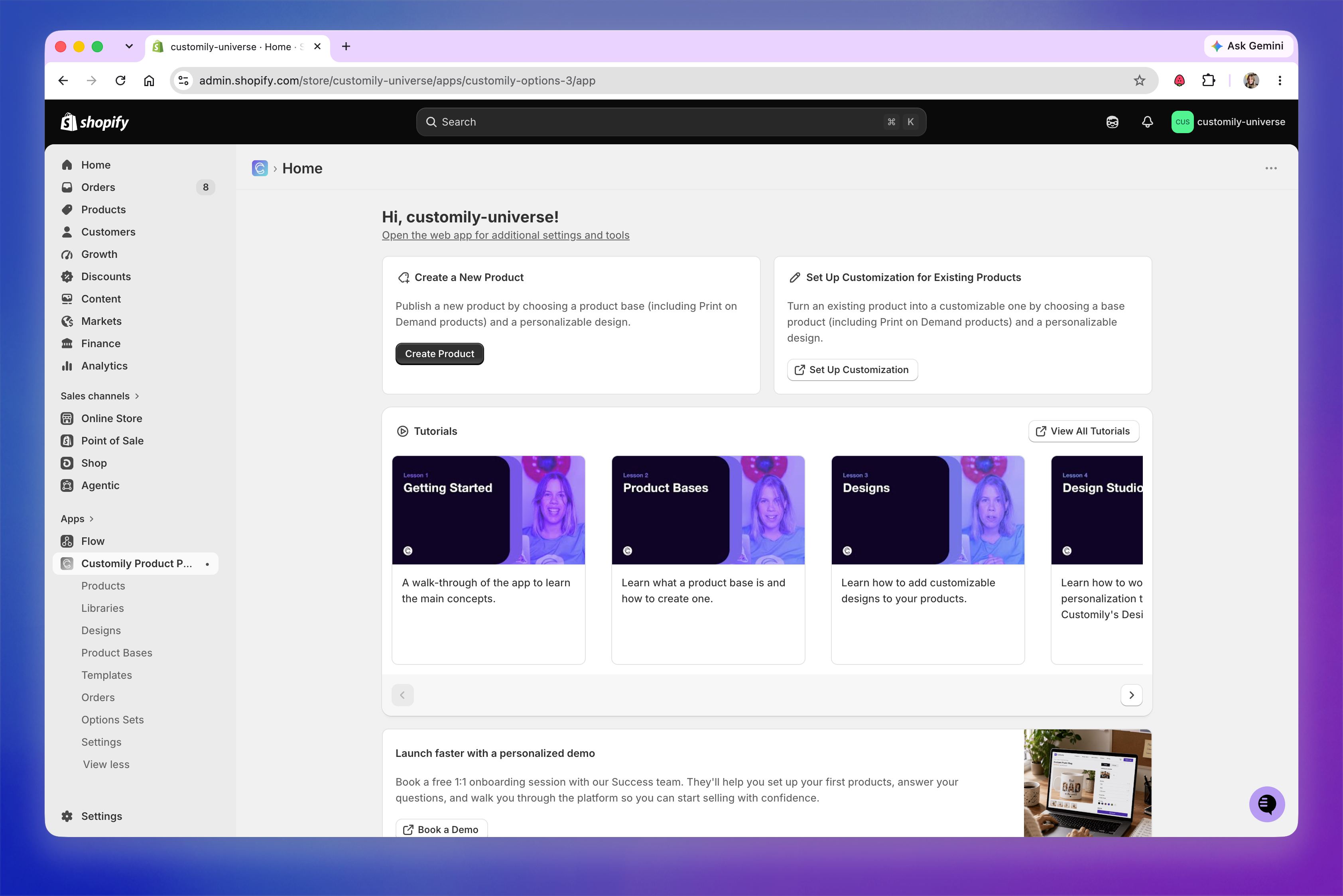This screenshot has width=1343, height=896.
Task: Select Customily Product P... app entry
Action: pyautogui.click(x=136, y=564)
